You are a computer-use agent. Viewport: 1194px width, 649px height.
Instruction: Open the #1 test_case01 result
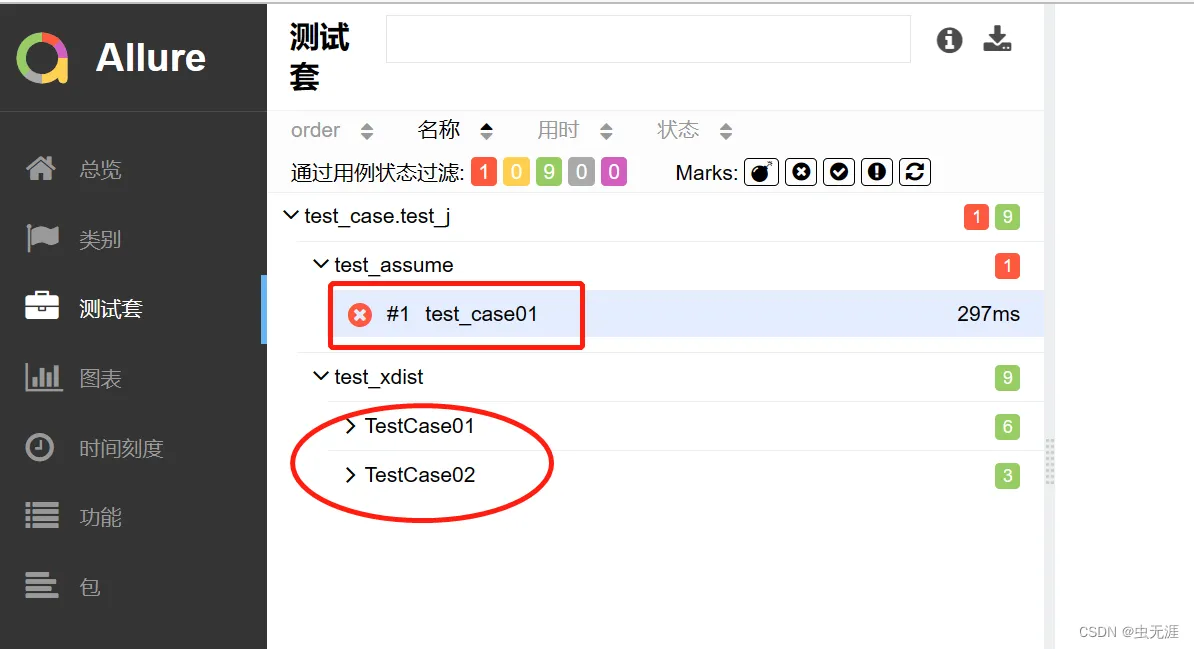(x=685, y=314)
